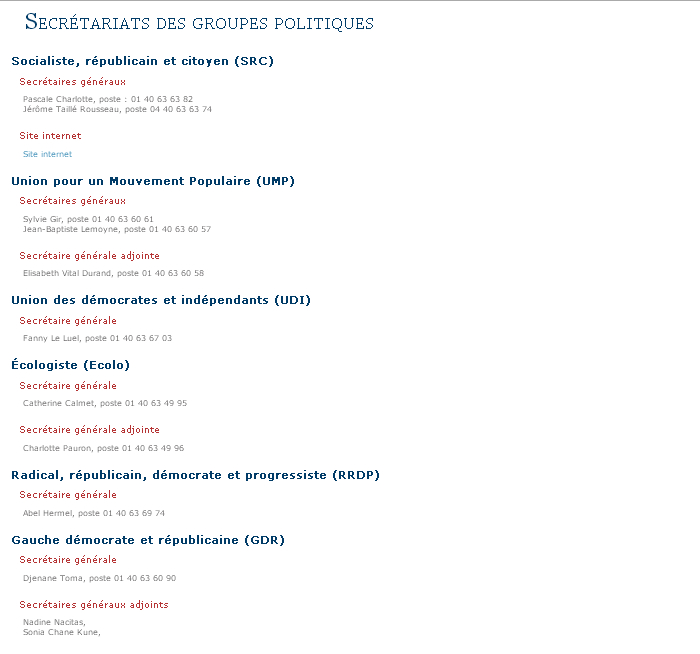Select the Djenane Toma contact line
This screenshot has height=654, width=700.
tap(100, 578)
